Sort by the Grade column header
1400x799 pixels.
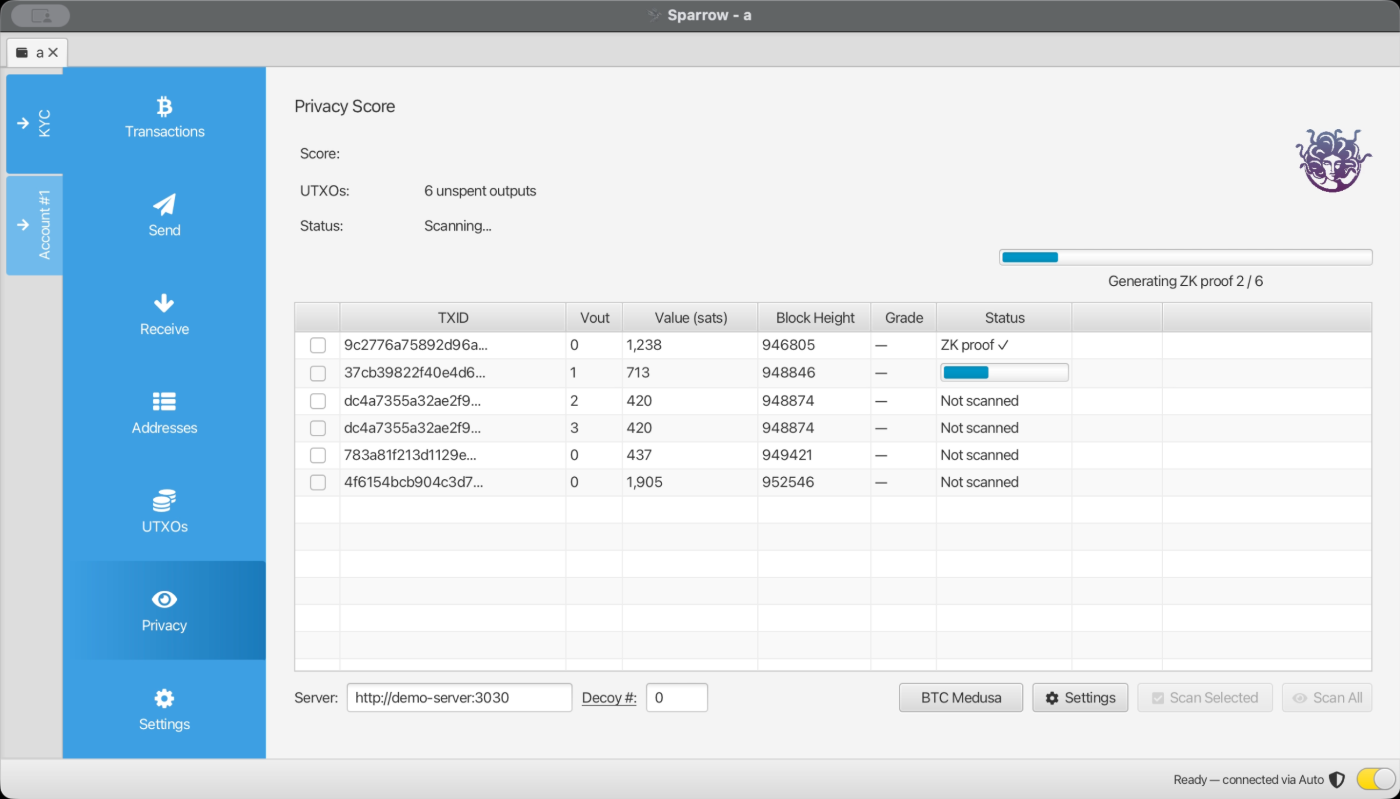pos(903,317)
